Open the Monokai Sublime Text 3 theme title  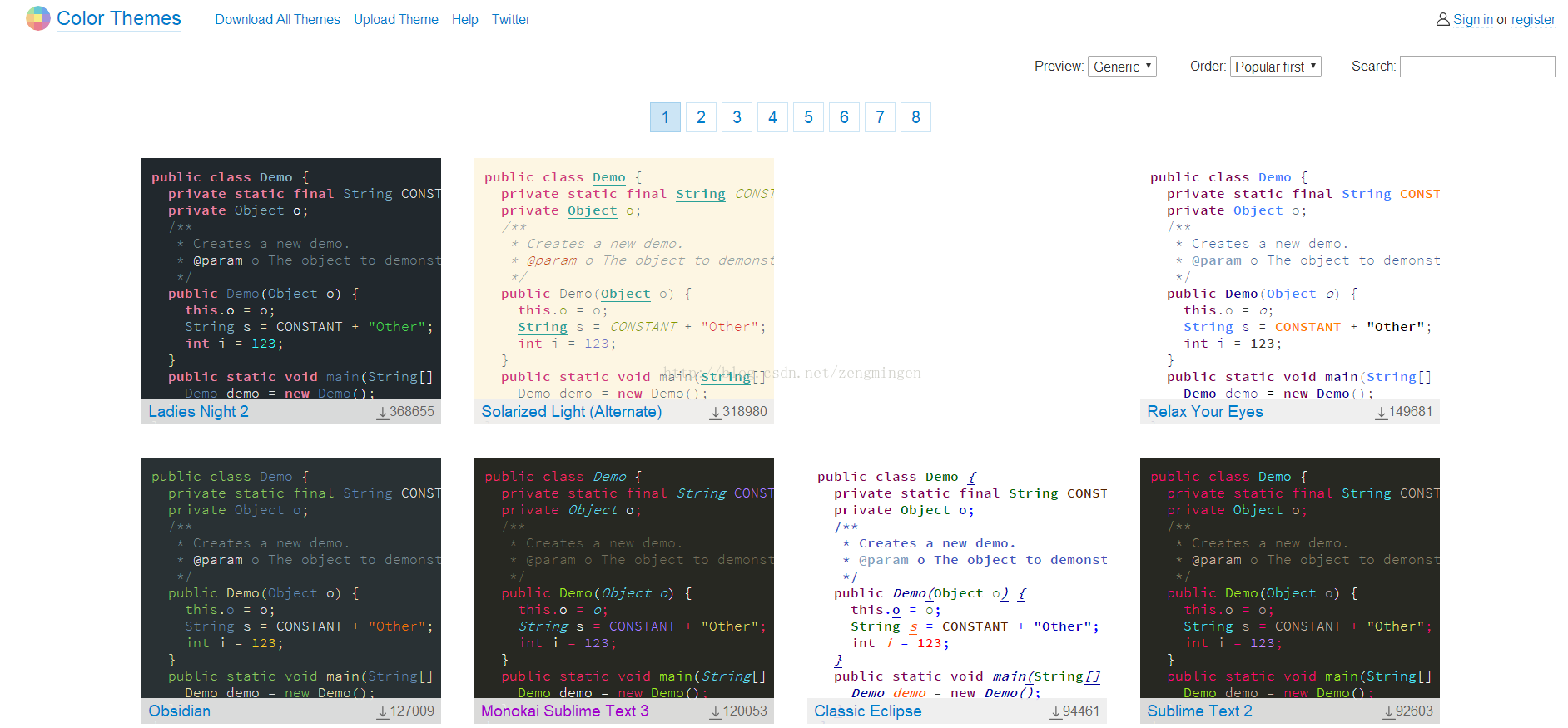pos(565,711)
